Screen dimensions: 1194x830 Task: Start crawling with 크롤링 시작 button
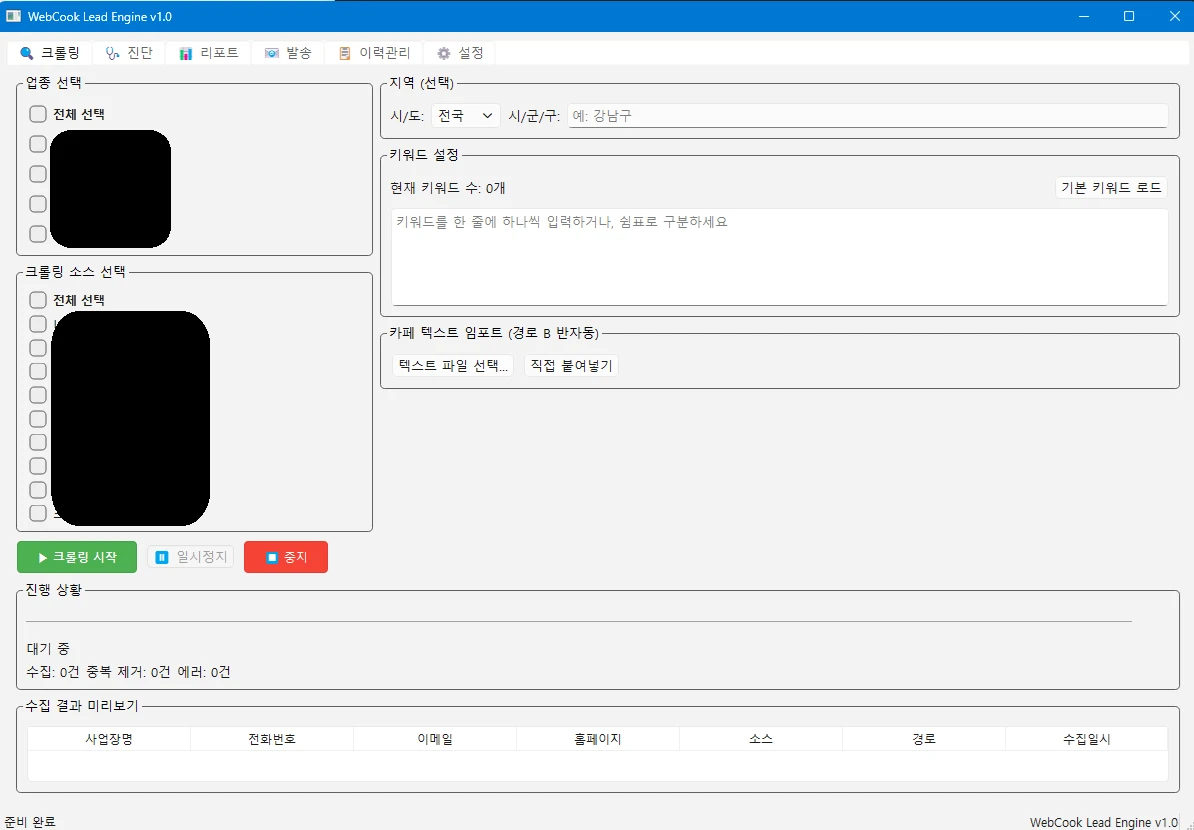[x=77, y=557]
